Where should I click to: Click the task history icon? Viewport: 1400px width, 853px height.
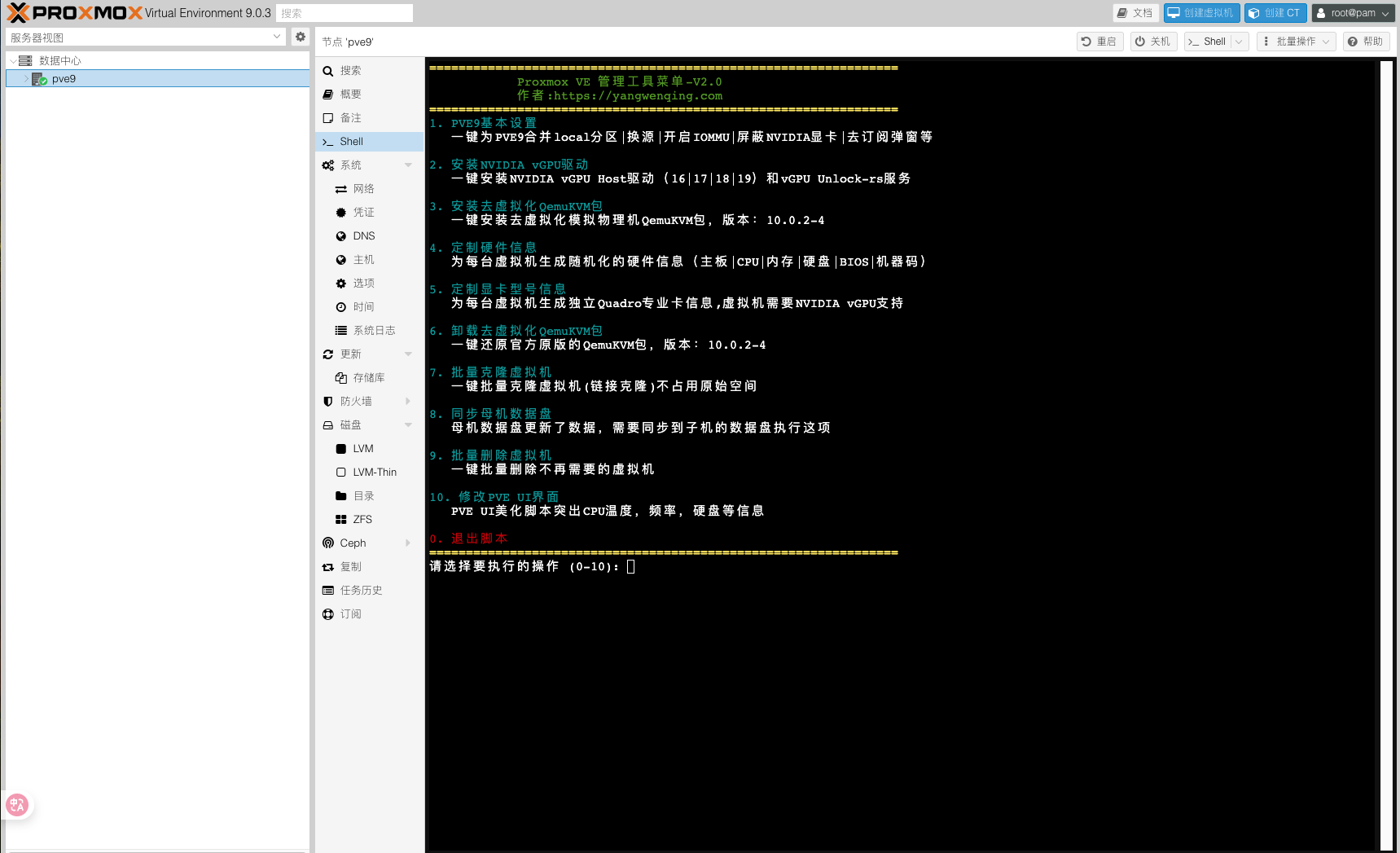328,591
